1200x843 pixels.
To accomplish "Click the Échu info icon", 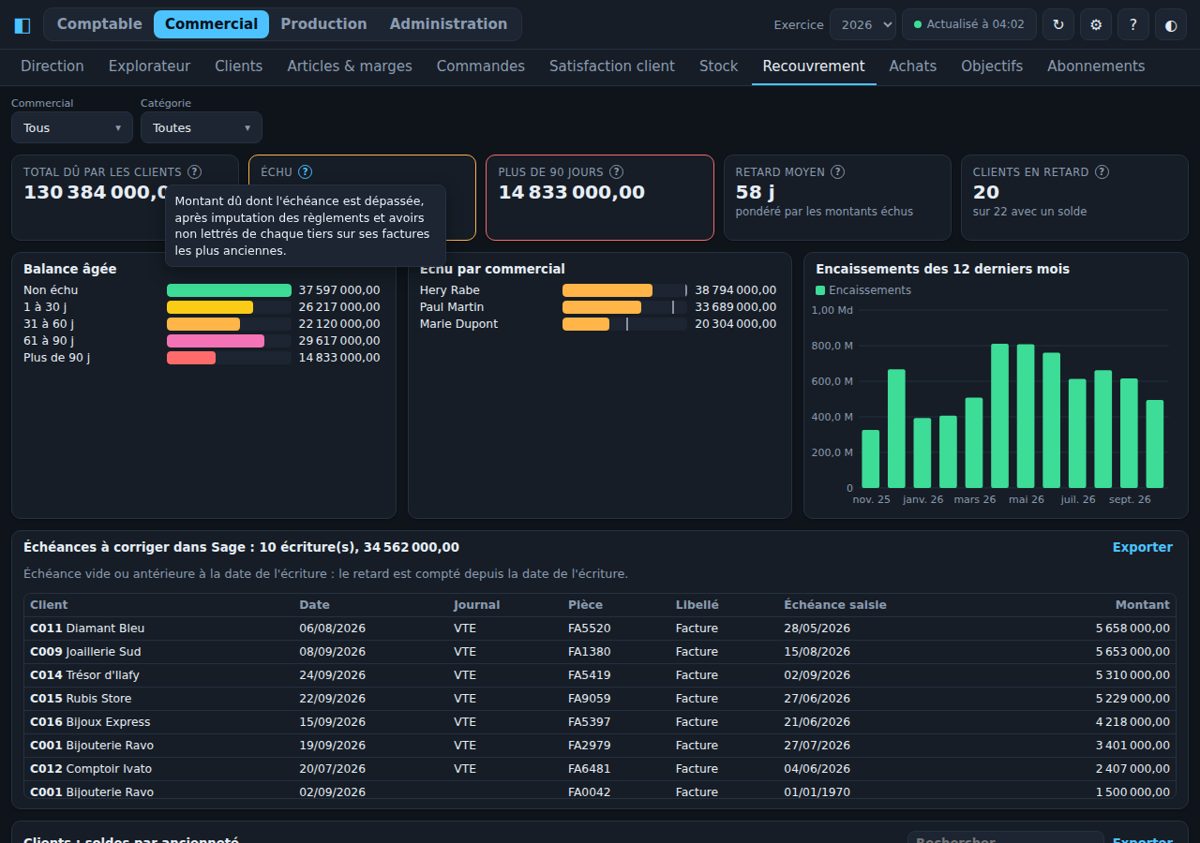I will tap(305, 172).
